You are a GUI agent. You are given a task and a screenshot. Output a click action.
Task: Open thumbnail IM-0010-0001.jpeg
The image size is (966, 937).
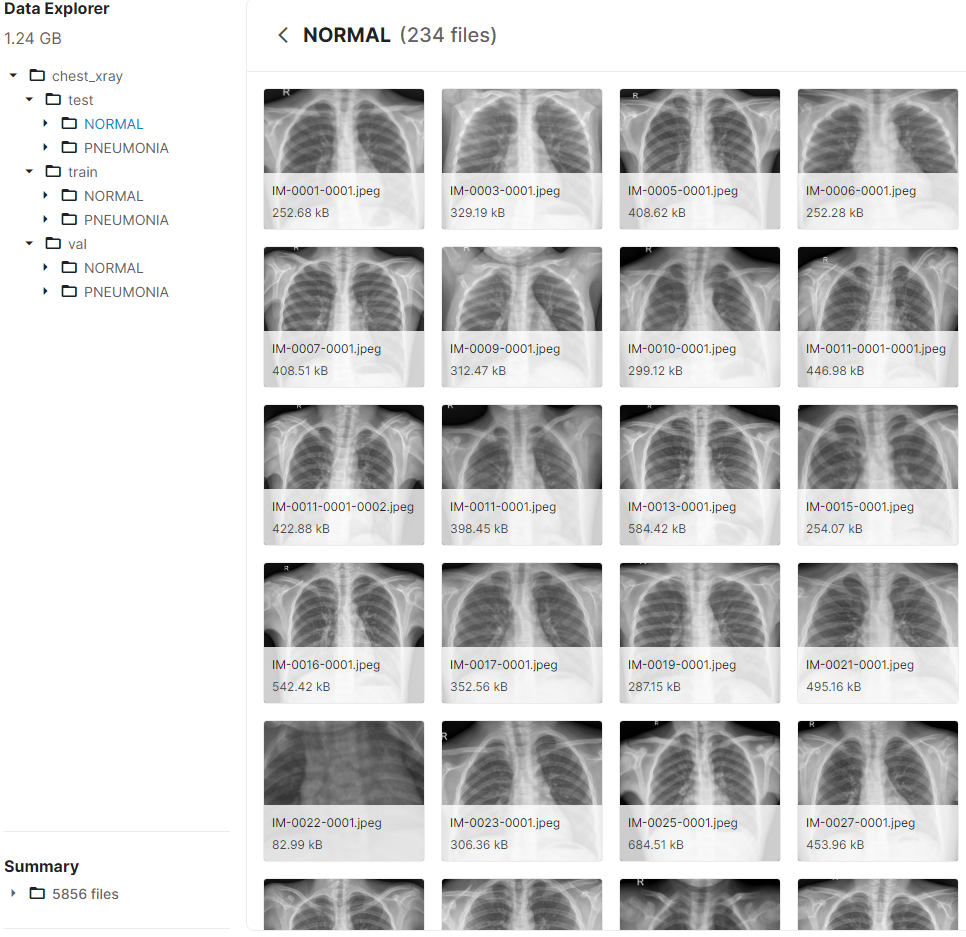[x=700, y=317]
